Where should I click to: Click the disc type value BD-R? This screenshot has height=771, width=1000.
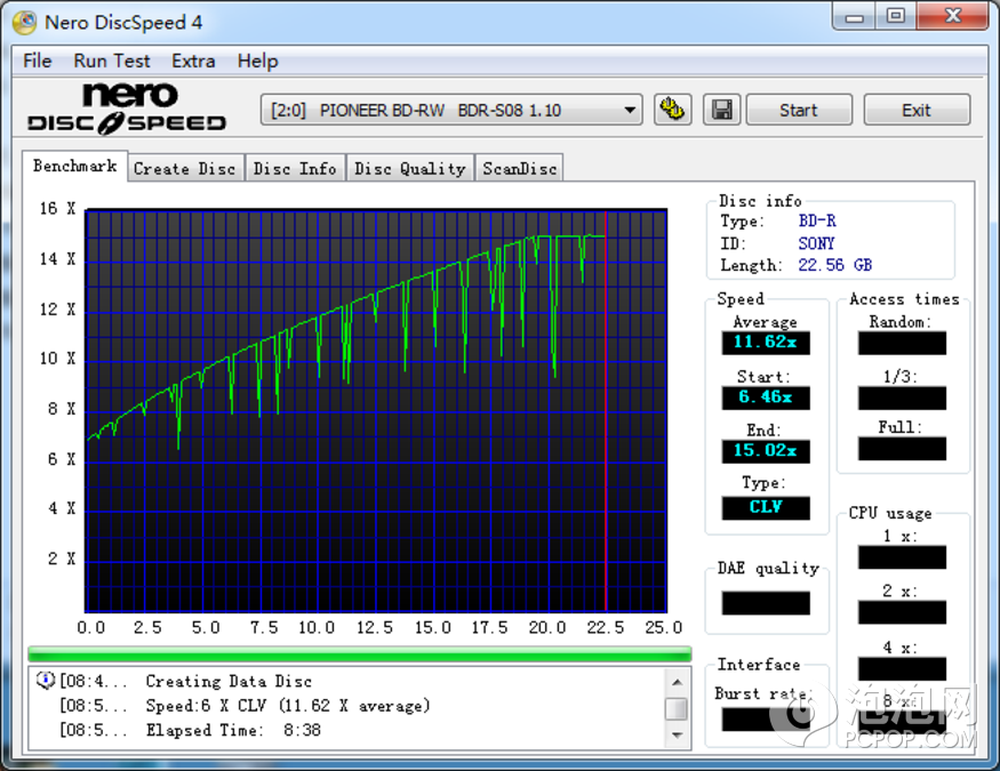[817, 221]
